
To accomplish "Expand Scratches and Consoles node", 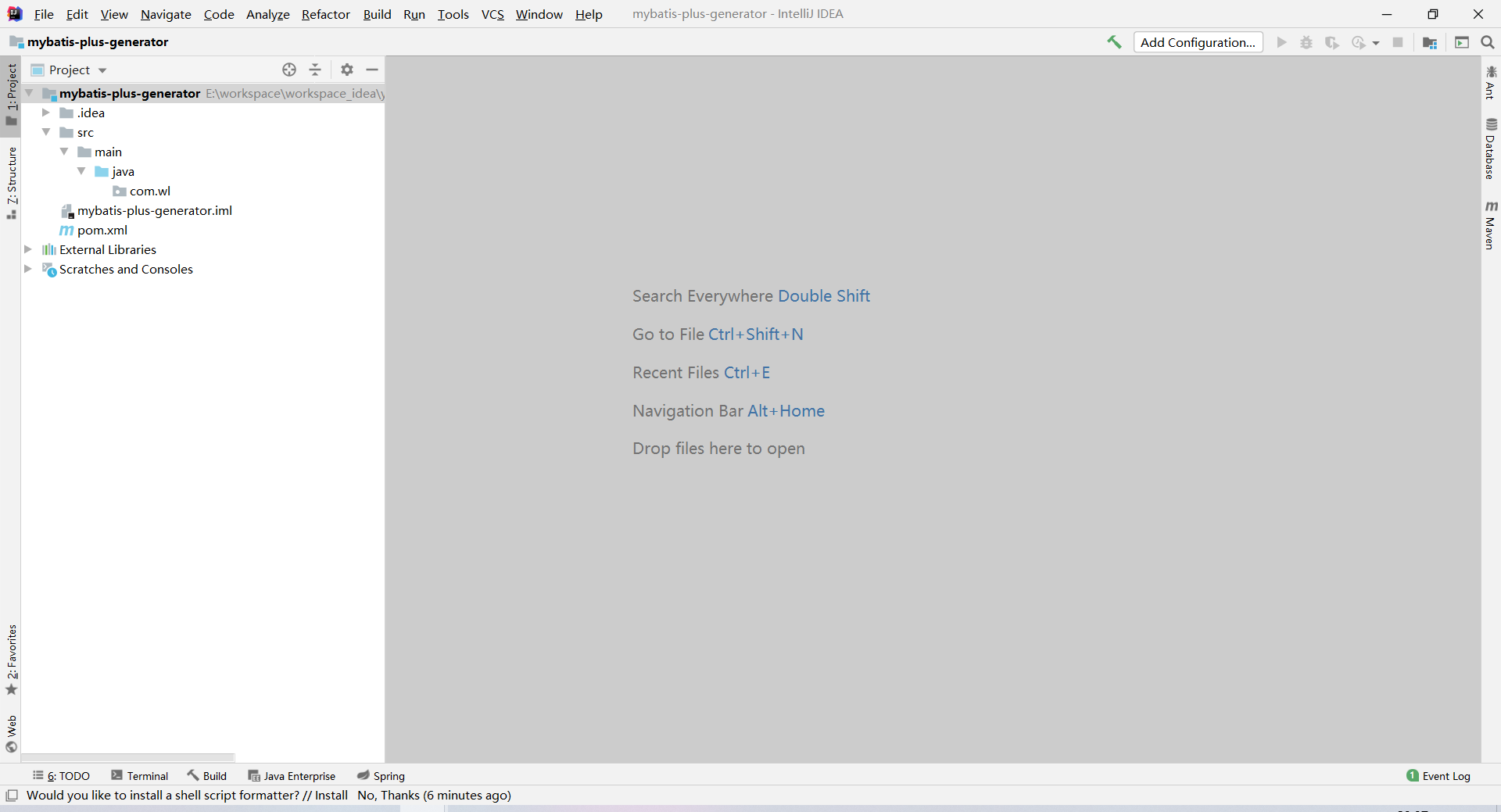I will click(28, 269).
